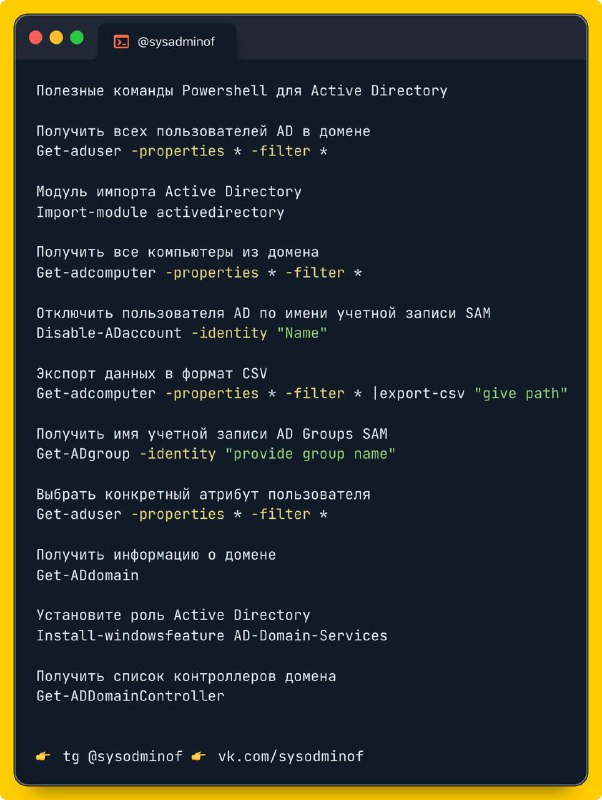Click the Install-windowsfeature AD-Domain-Services command
This screenshot has width=602, height=800.
click(212, 635)
